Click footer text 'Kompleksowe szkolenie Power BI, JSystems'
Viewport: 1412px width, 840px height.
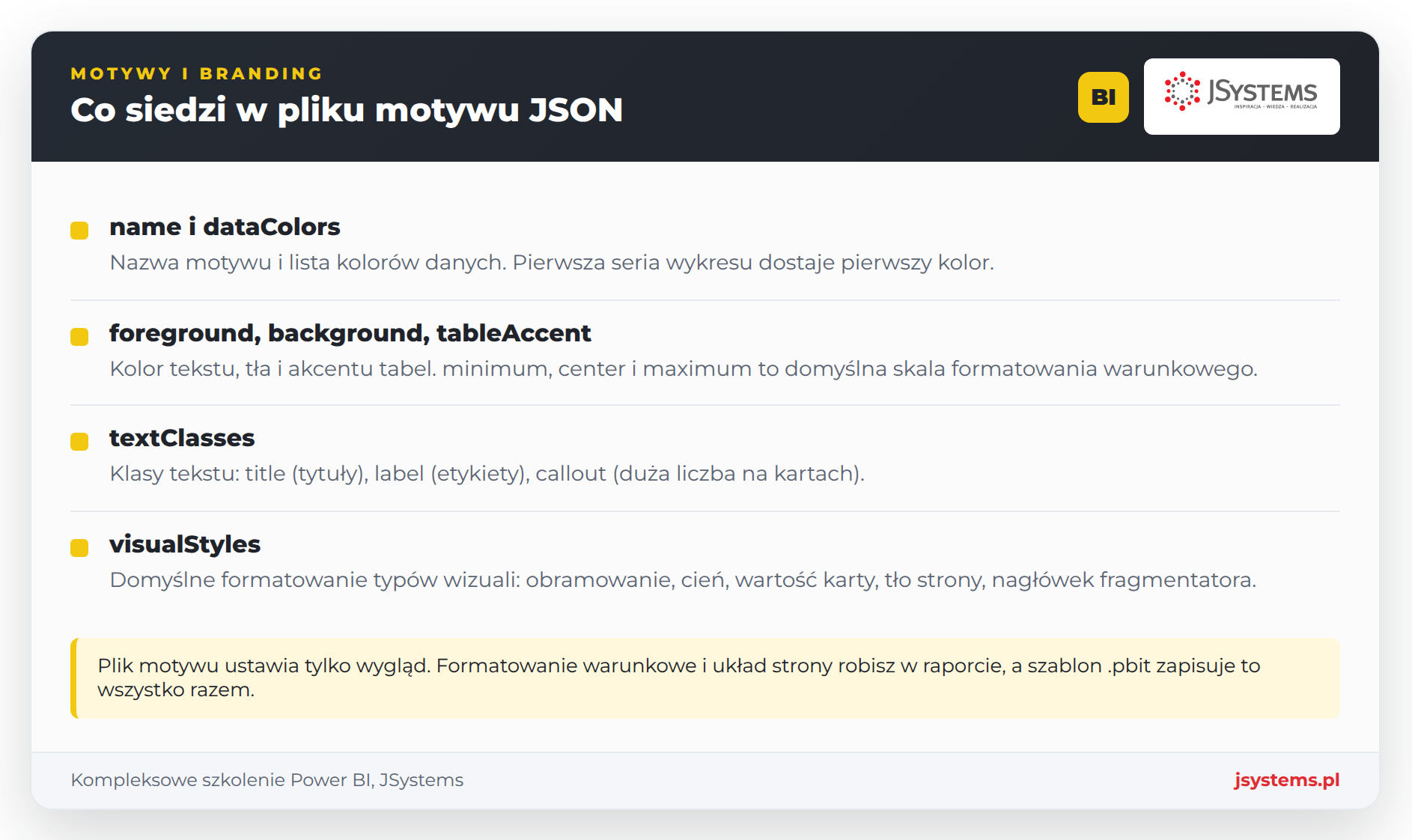[267, 780]
